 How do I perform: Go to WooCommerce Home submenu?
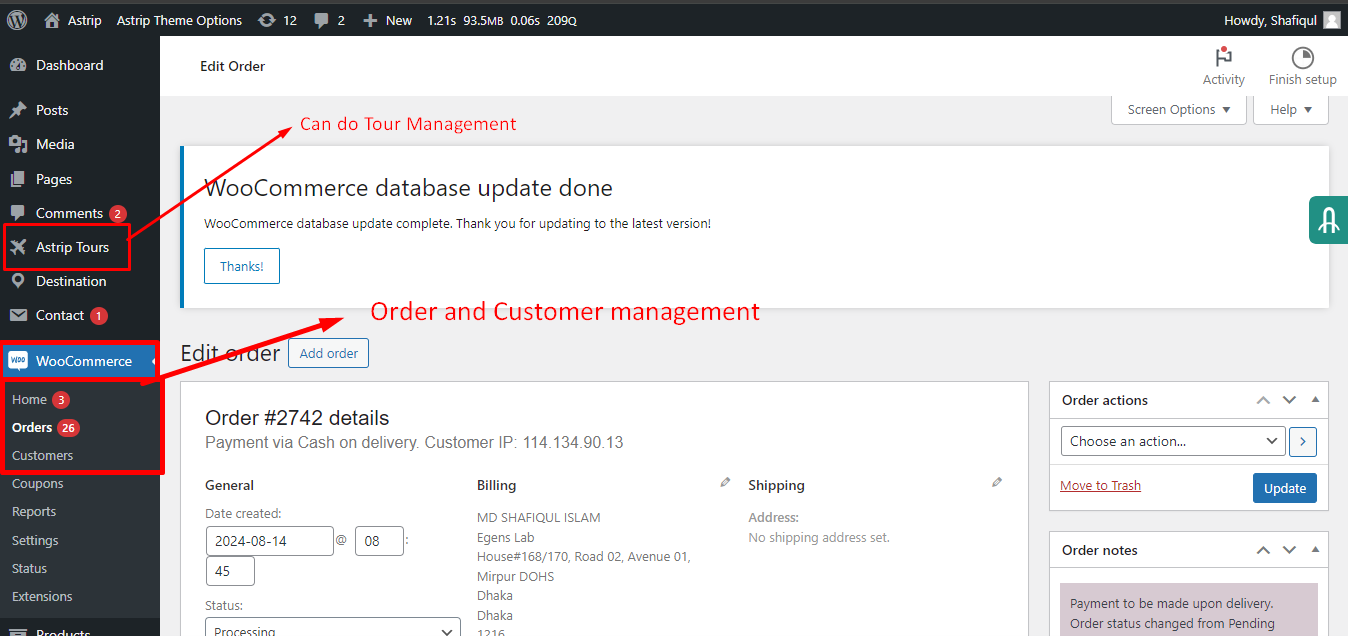(x=30, y=399)
